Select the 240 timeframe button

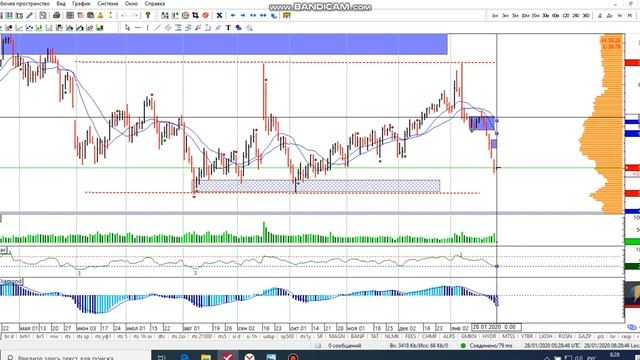click(576, 16)
